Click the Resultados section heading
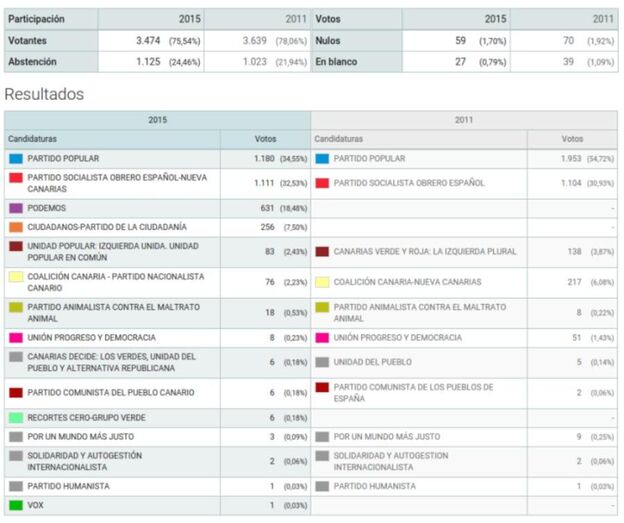 pyautogui.click(x=44, y=94)
